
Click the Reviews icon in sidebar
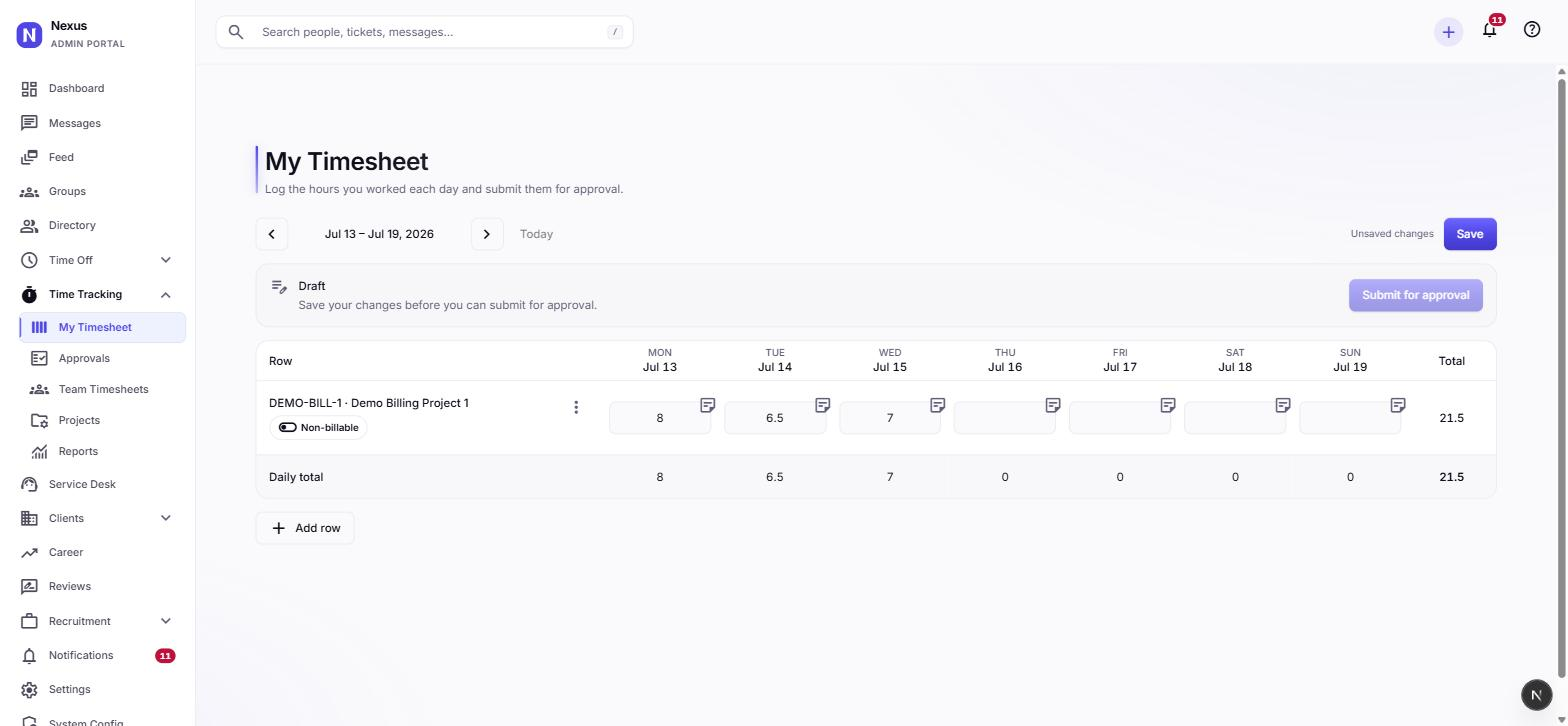pyautogui.click(x=29, y=586)
